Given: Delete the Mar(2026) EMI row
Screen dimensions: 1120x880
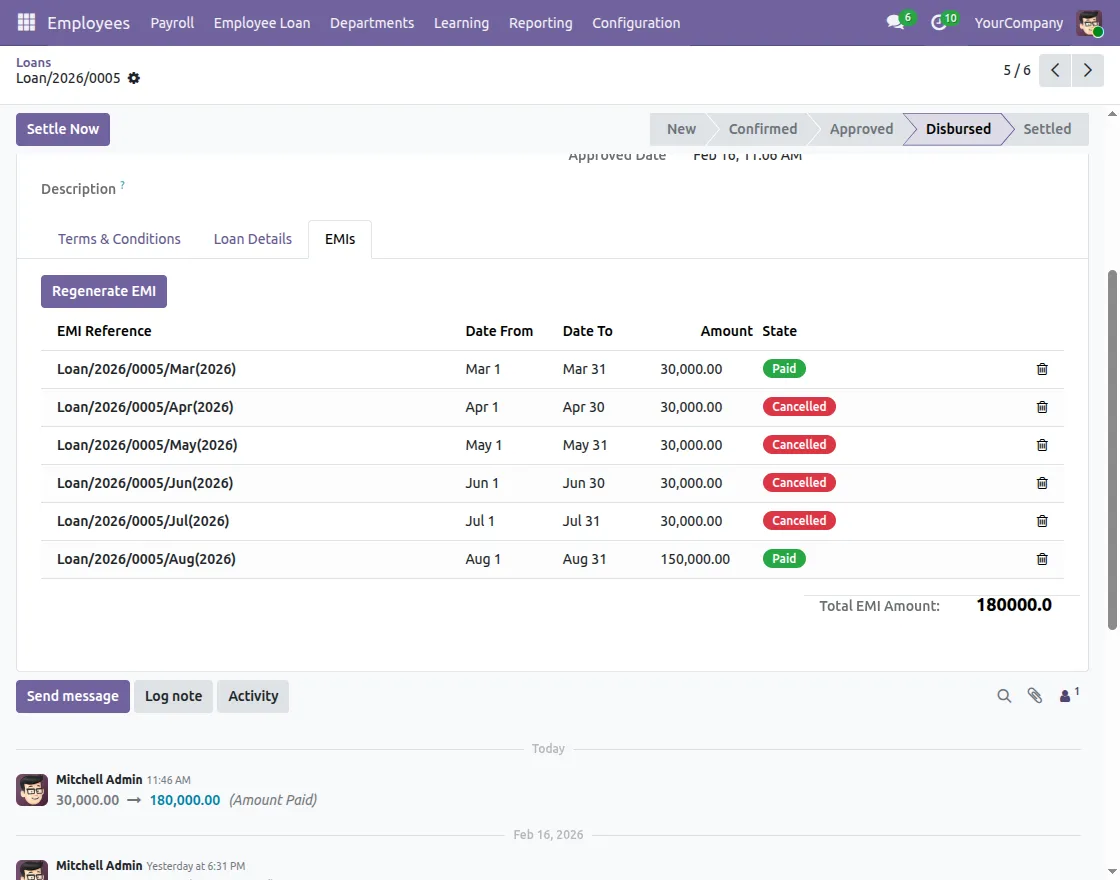Looking at the screenshot, I should pyautogui.click(x=1042, y=369).
